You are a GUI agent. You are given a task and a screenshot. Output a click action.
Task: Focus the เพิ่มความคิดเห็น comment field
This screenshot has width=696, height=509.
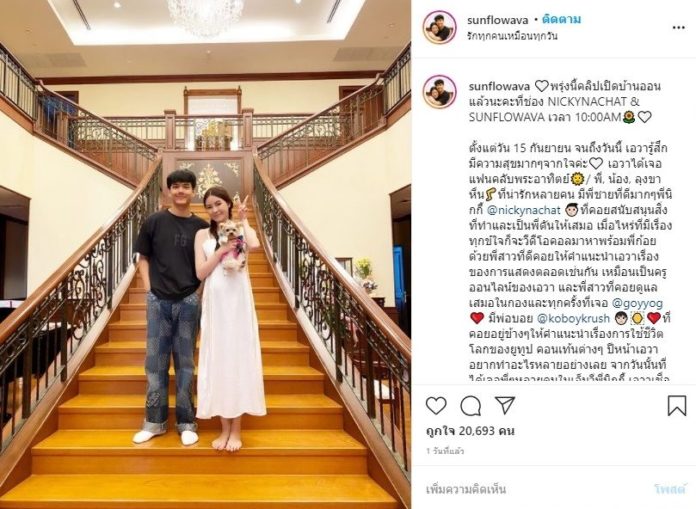(x=533, y=489)
